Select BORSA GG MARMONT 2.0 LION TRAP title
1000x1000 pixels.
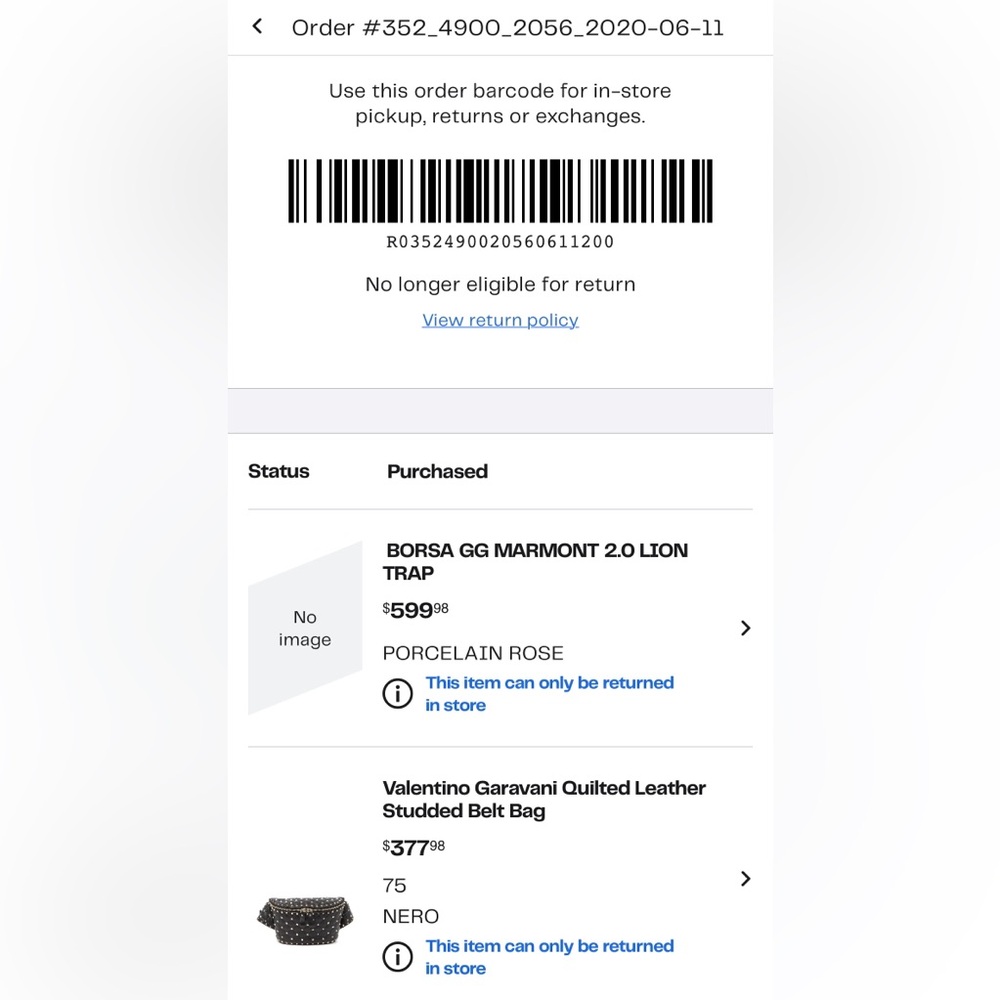click(x=536, y=561)
